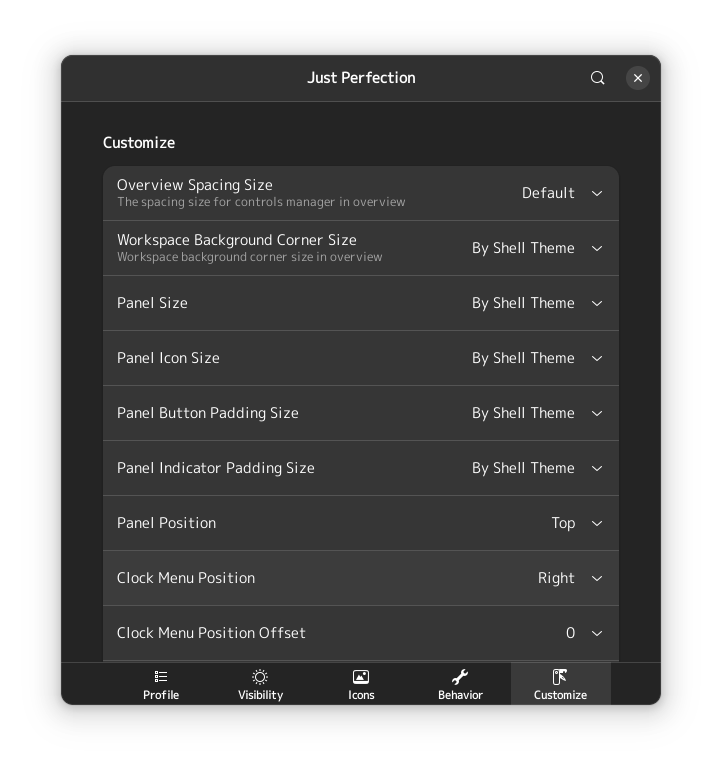Expand Clock Menu Position Offset dropdown
722x772 pixels.
[596, 633]
